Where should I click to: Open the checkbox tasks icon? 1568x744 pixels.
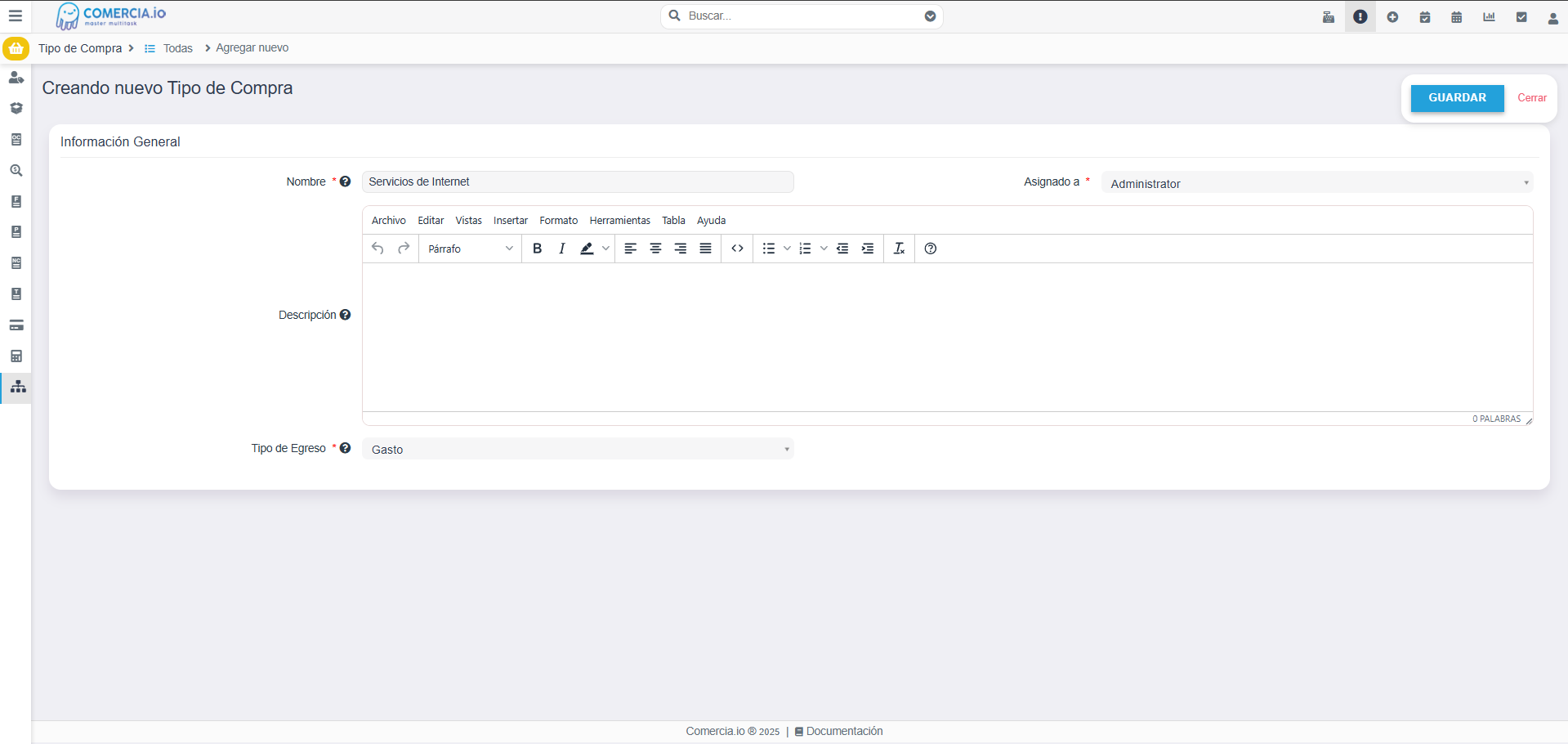1521,16
